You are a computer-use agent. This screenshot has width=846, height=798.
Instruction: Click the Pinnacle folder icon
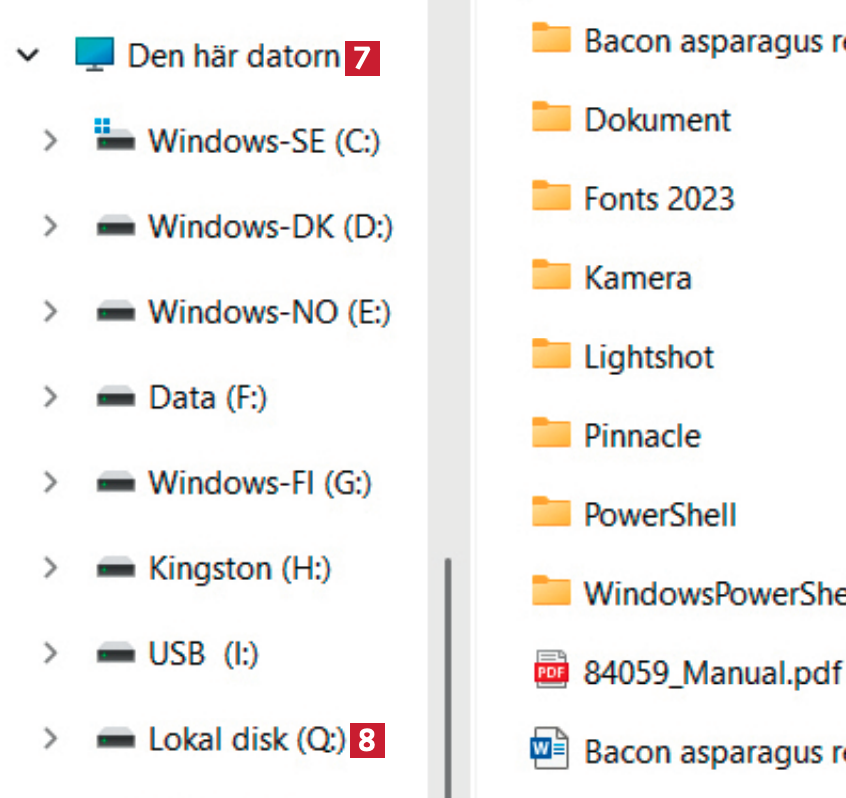click(551, 434)
